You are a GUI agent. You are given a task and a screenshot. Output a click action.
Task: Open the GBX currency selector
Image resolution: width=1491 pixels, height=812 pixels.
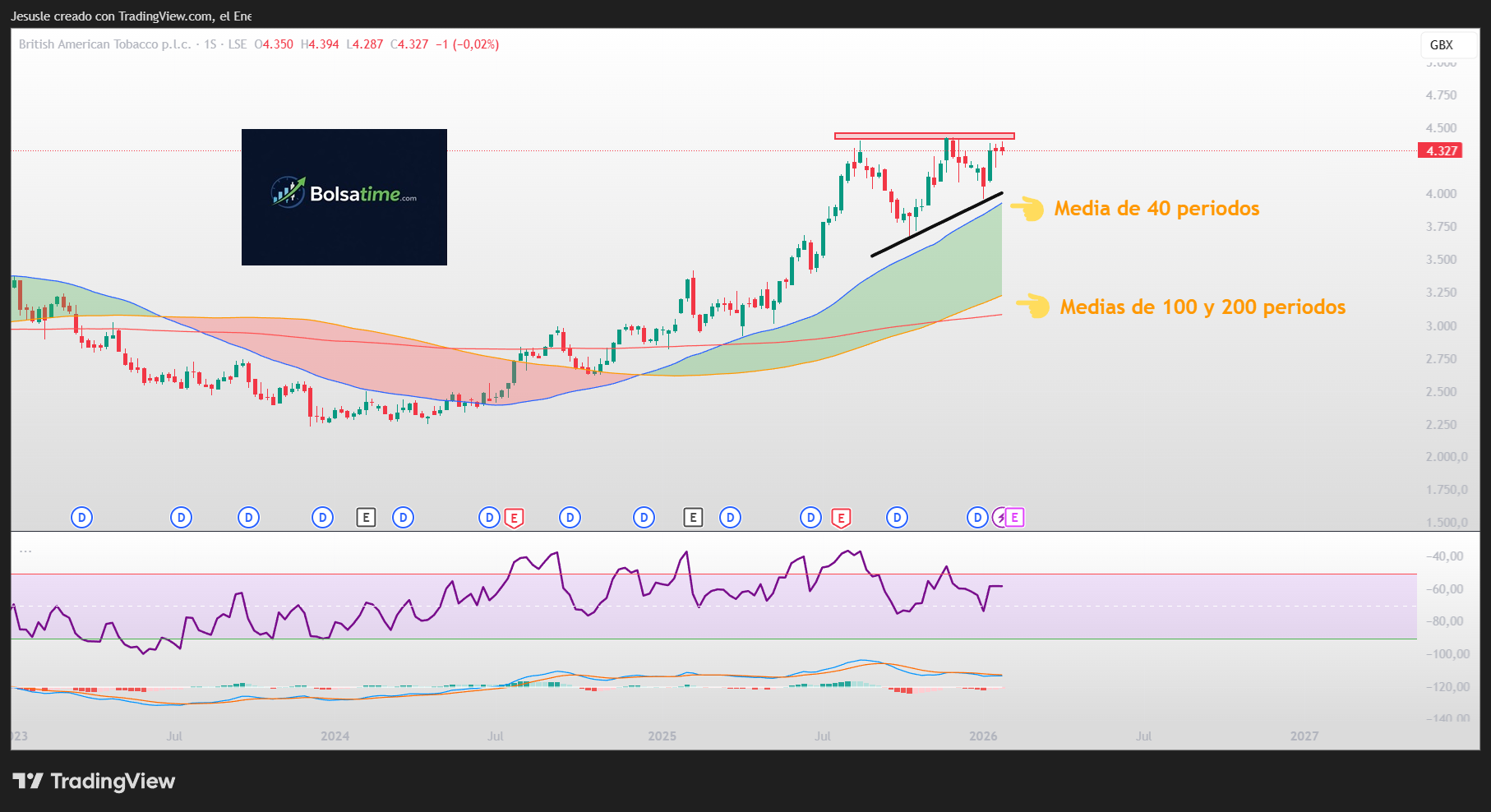[x=1441, y=45]
